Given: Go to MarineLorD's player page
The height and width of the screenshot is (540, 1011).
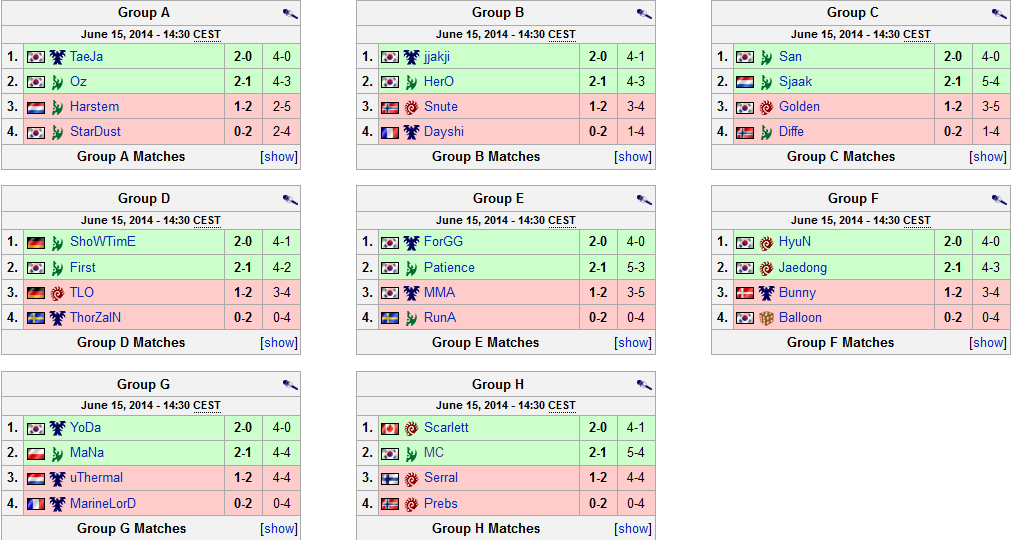Looking at the screenshot, I should coord(103,504).
